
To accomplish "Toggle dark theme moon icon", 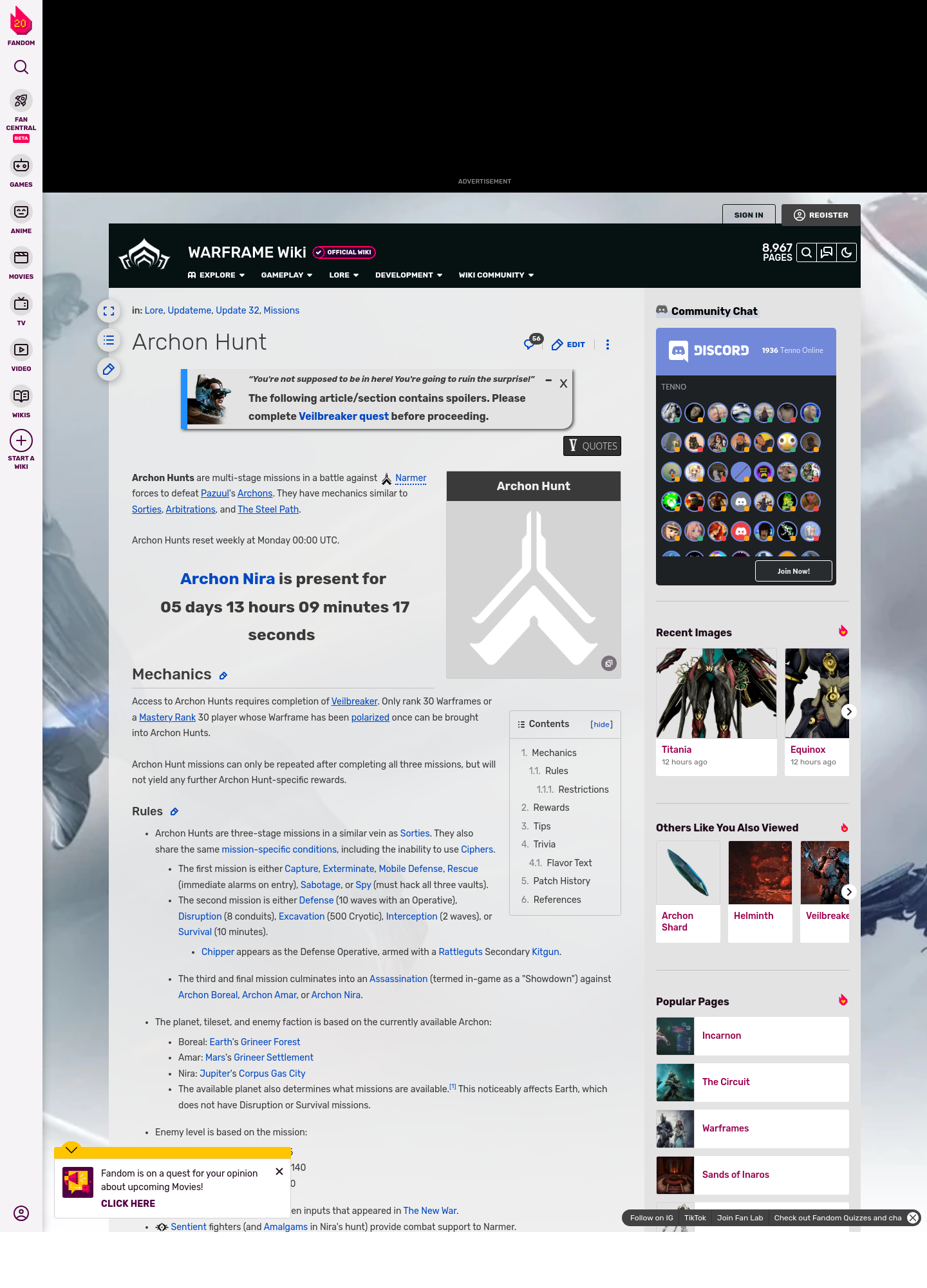I will [847, 252].
